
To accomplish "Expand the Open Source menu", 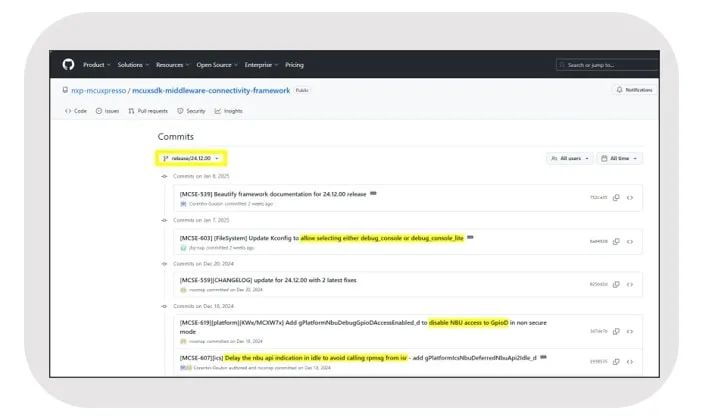I will [x=217, y=65].
